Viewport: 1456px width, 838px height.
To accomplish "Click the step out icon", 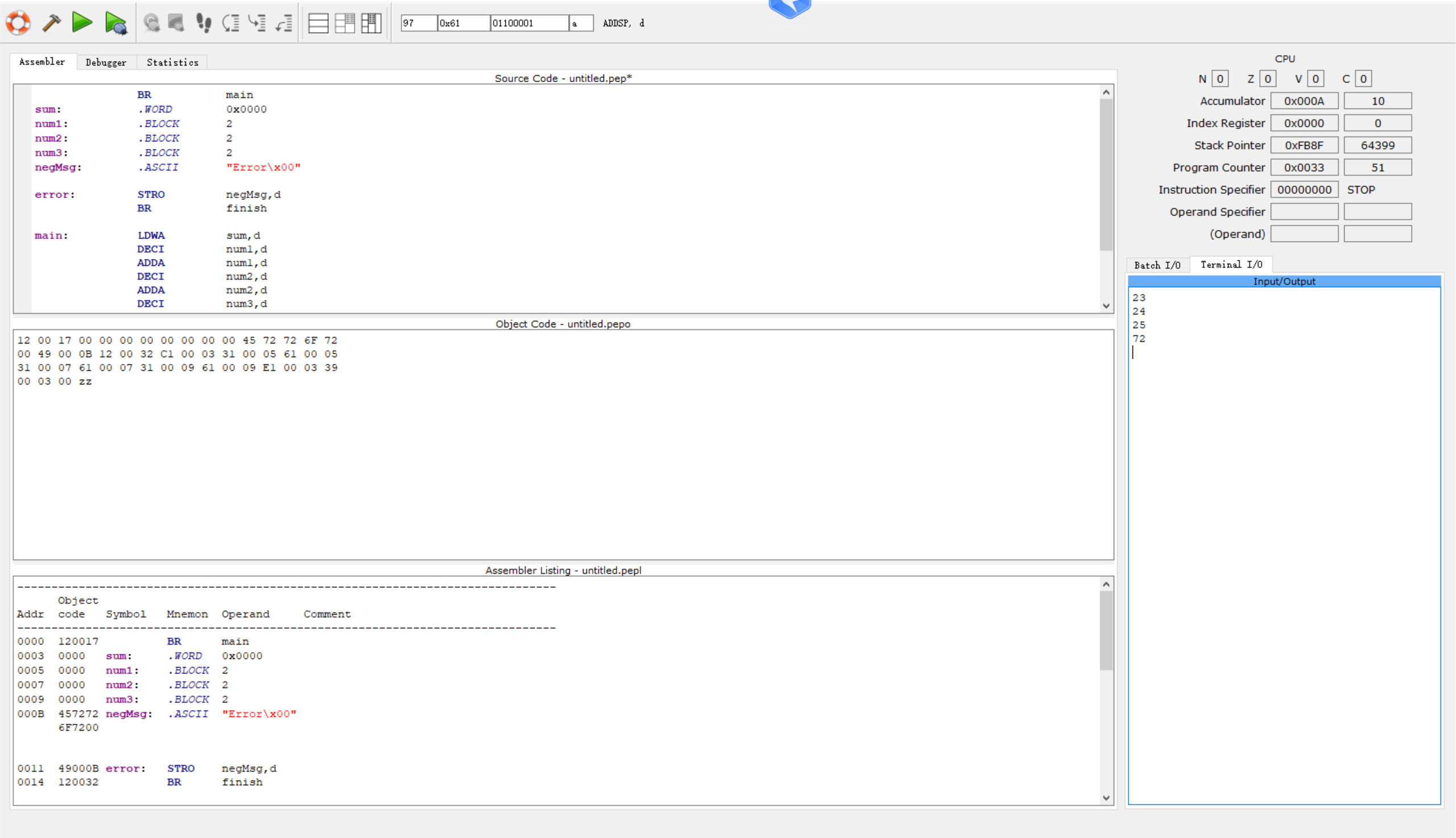I will tap(284, 23).
